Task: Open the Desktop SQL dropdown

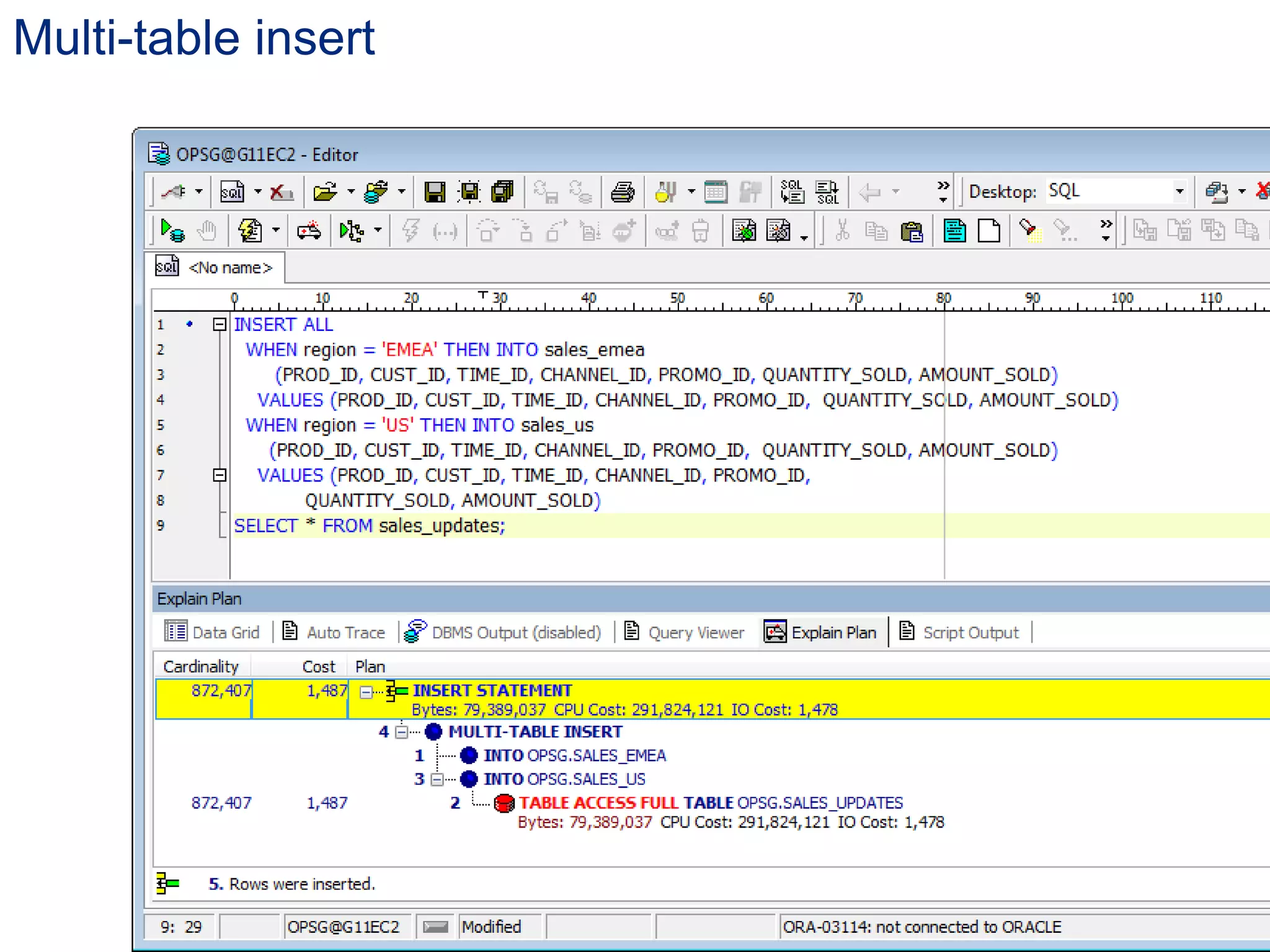Action: tap(1179, 192)
